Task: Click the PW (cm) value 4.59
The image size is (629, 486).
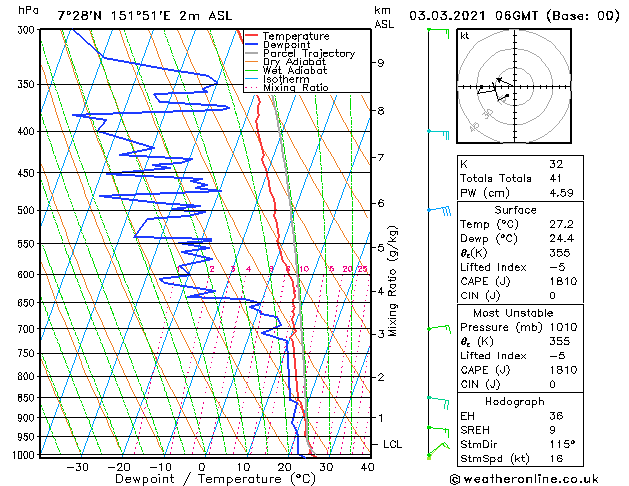Action: (561, 193)
